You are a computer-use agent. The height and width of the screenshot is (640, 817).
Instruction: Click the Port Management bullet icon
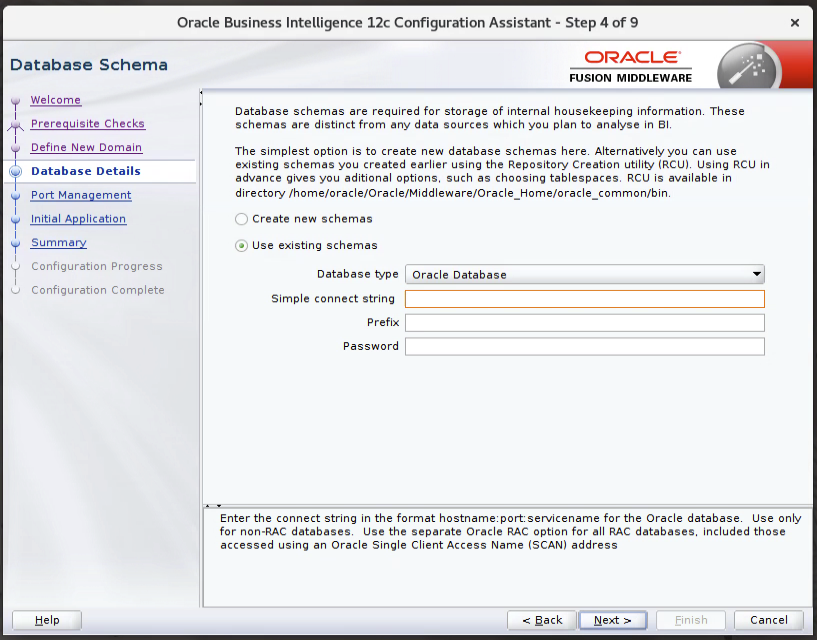pyautogui.click(x=16, y=195)
